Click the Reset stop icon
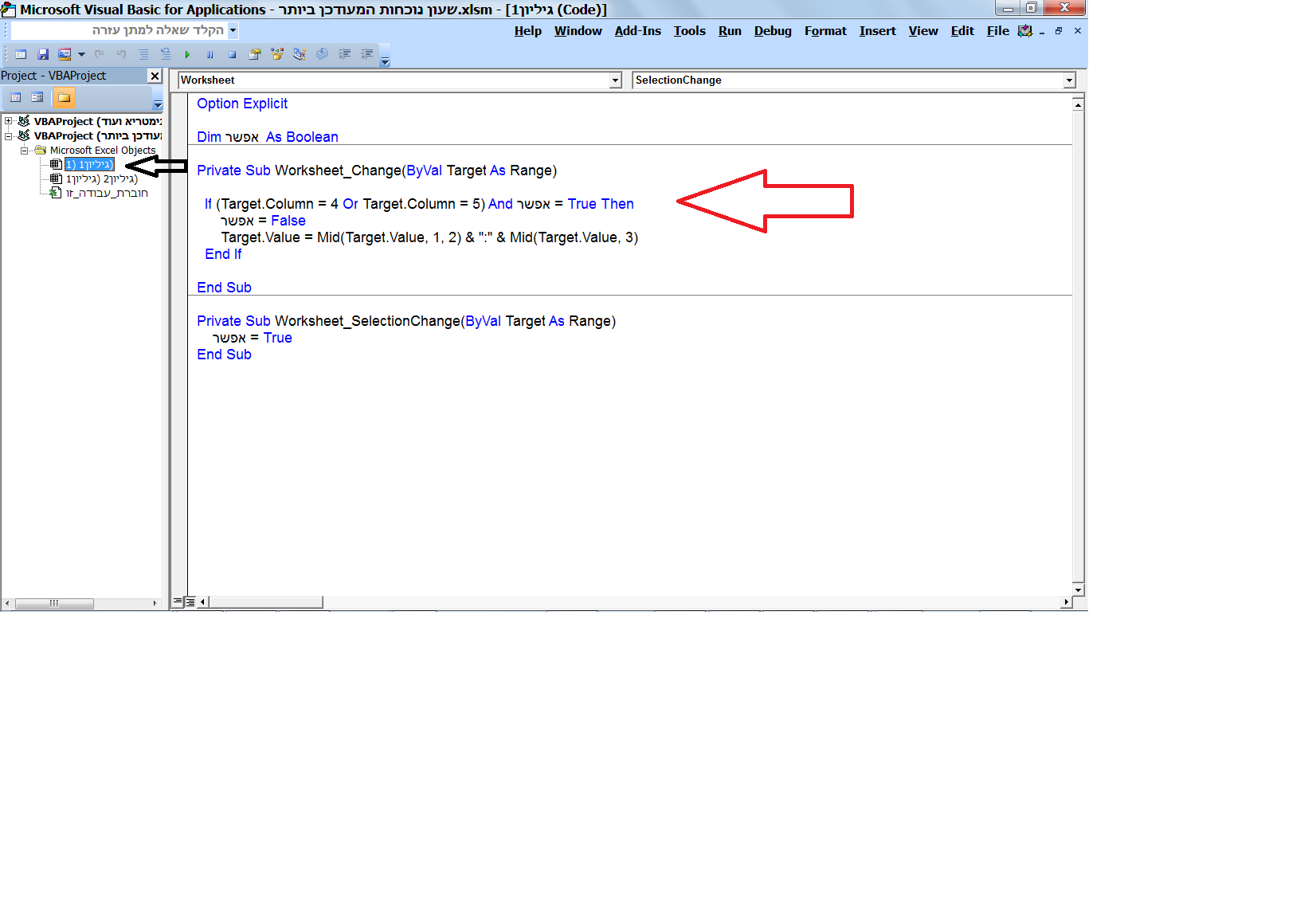The image size is (1316, 913). (232, 54)
